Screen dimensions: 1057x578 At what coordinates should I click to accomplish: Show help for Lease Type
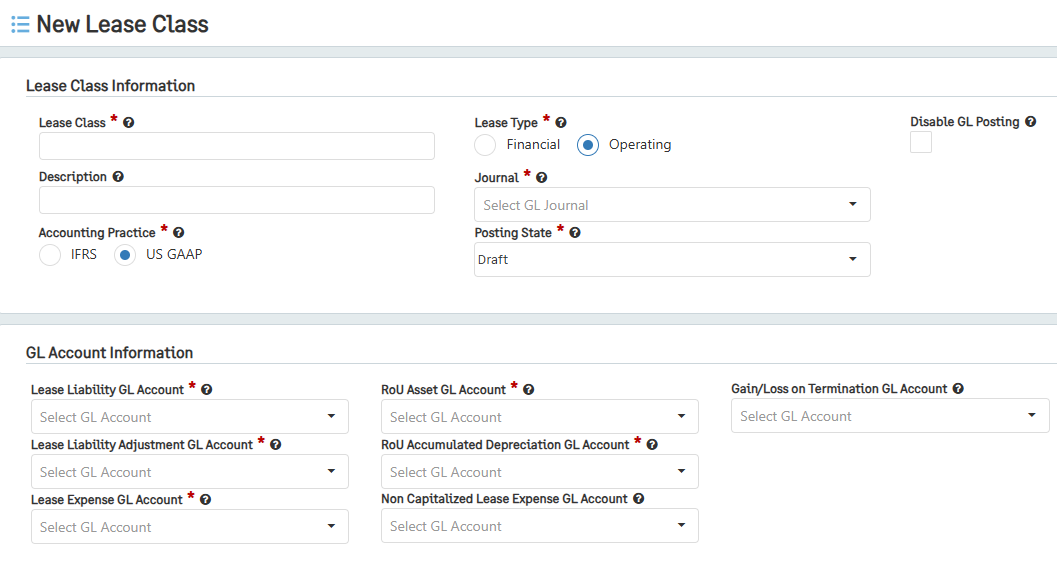(561, 123)
